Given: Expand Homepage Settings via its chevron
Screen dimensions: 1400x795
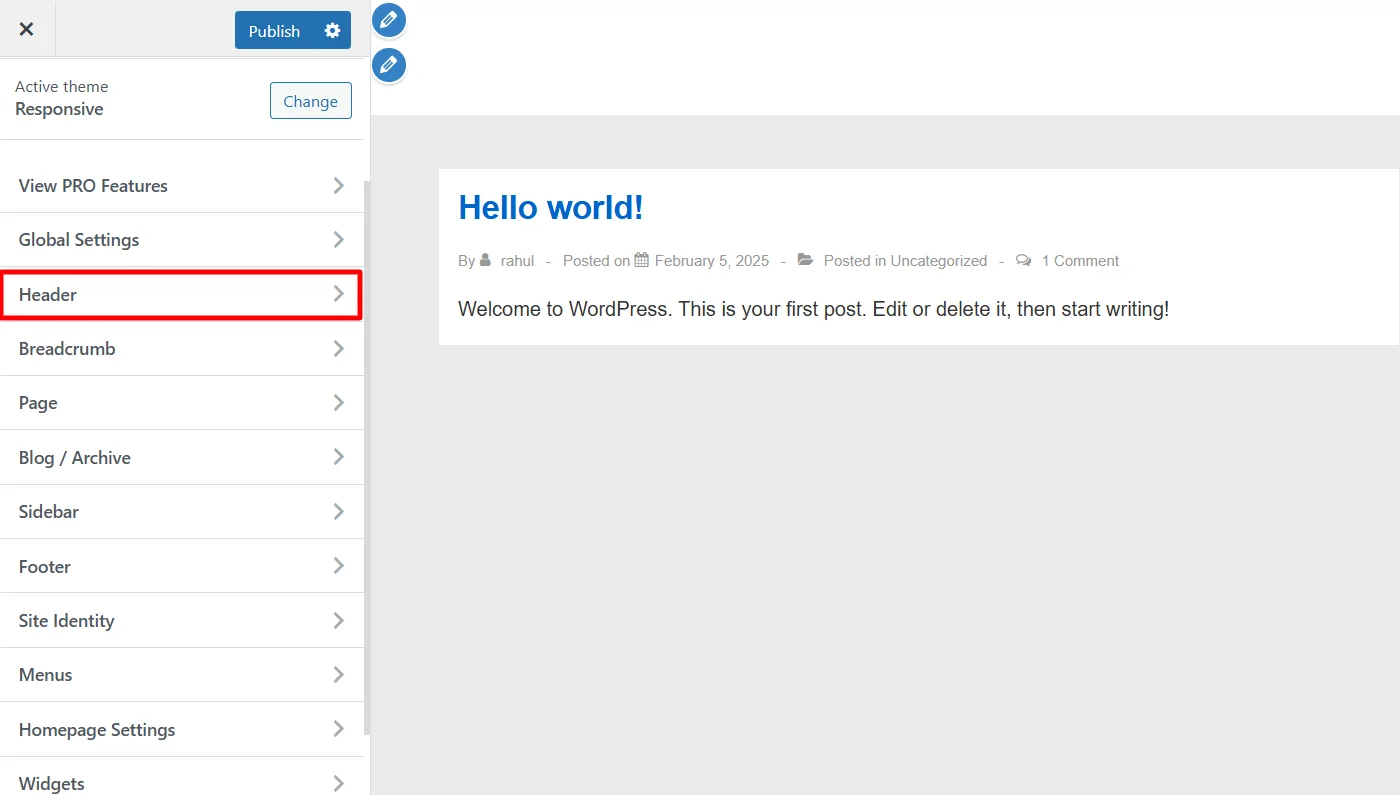Looking at the screenshot, I should click(x=339, y=729).
